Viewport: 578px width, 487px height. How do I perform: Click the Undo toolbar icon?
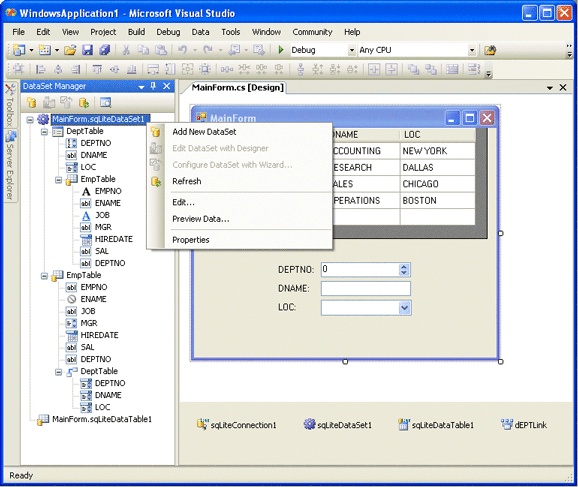[x=182, y=50]
